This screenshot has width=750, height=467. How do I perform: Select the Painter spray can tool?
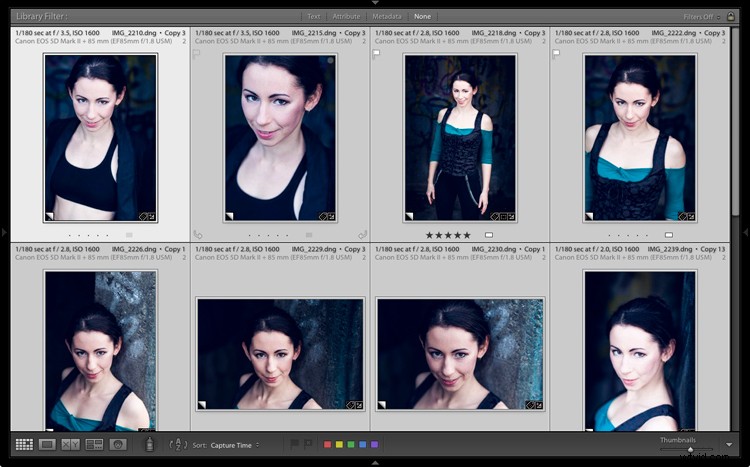pyautogui.click(x=149, y=445)
